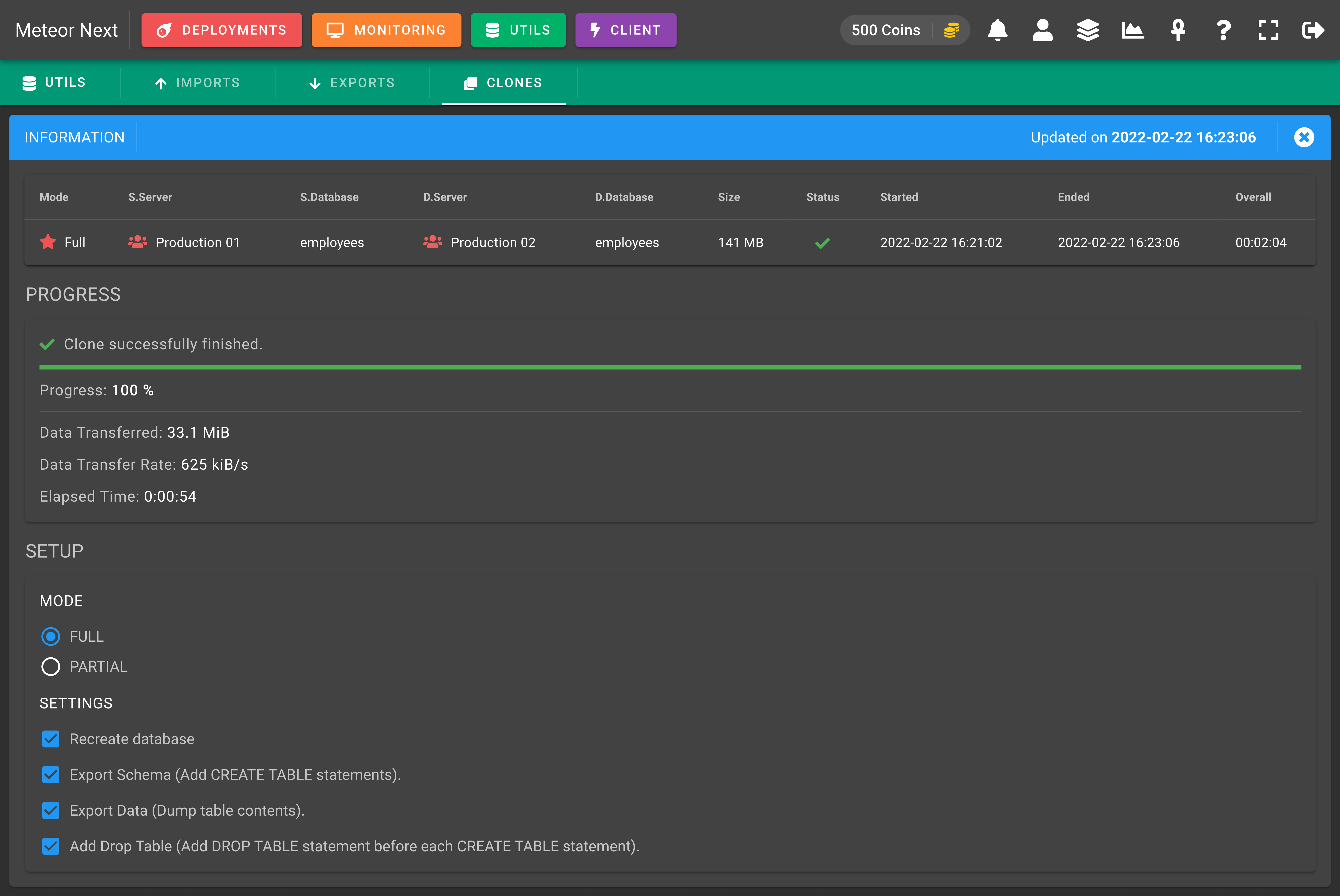Click the green status checkmark in table row
The image size is (1340, 896).
click(x=822, y=244)
